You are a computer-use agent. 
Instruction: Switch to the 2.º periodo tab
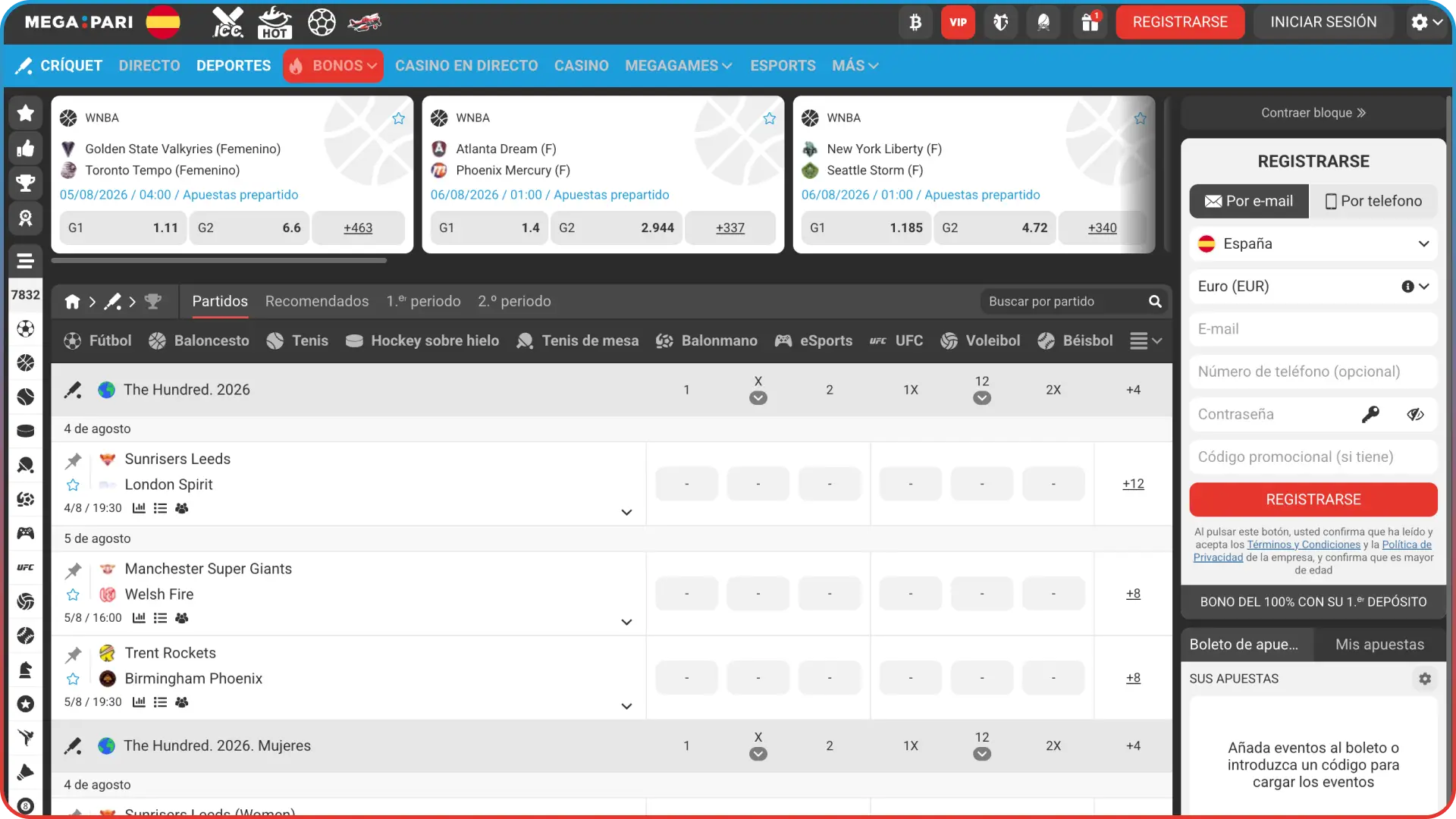tap(514, 301)
